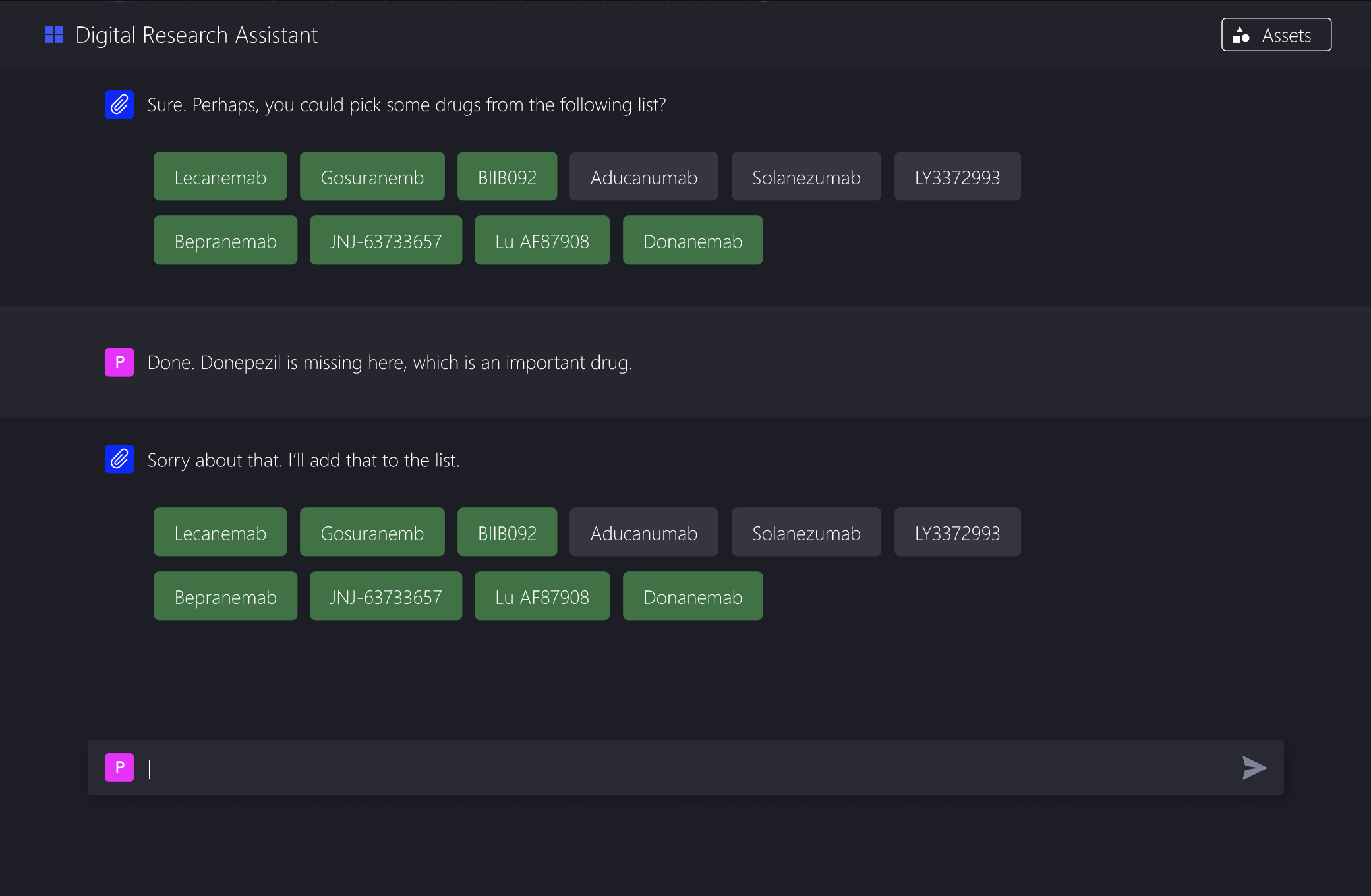Deselect BIIB092 in the second list
Screen dimensions: 1371x896
[x=507, y=532]
